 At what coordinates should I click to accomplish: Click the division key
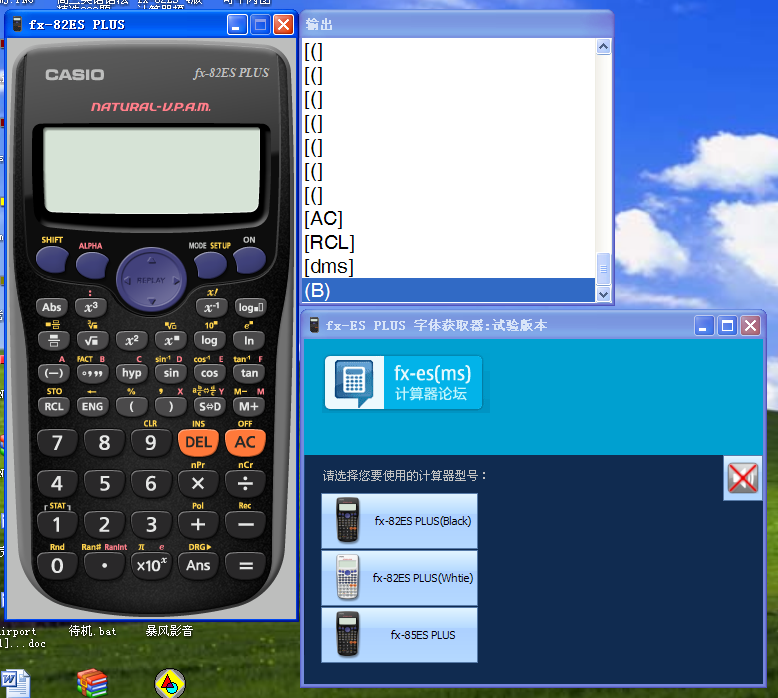(x=245, y=483)
